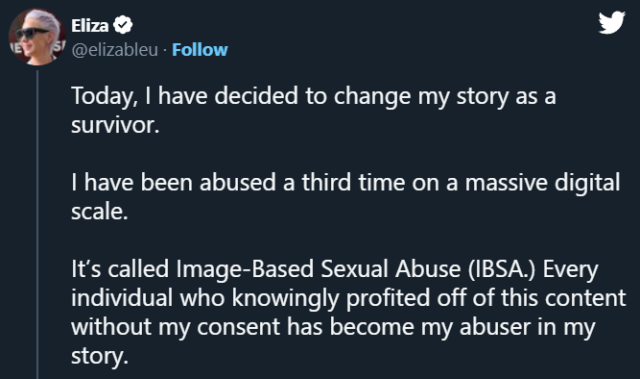Click the separator dot before Follow

[165, 50]
